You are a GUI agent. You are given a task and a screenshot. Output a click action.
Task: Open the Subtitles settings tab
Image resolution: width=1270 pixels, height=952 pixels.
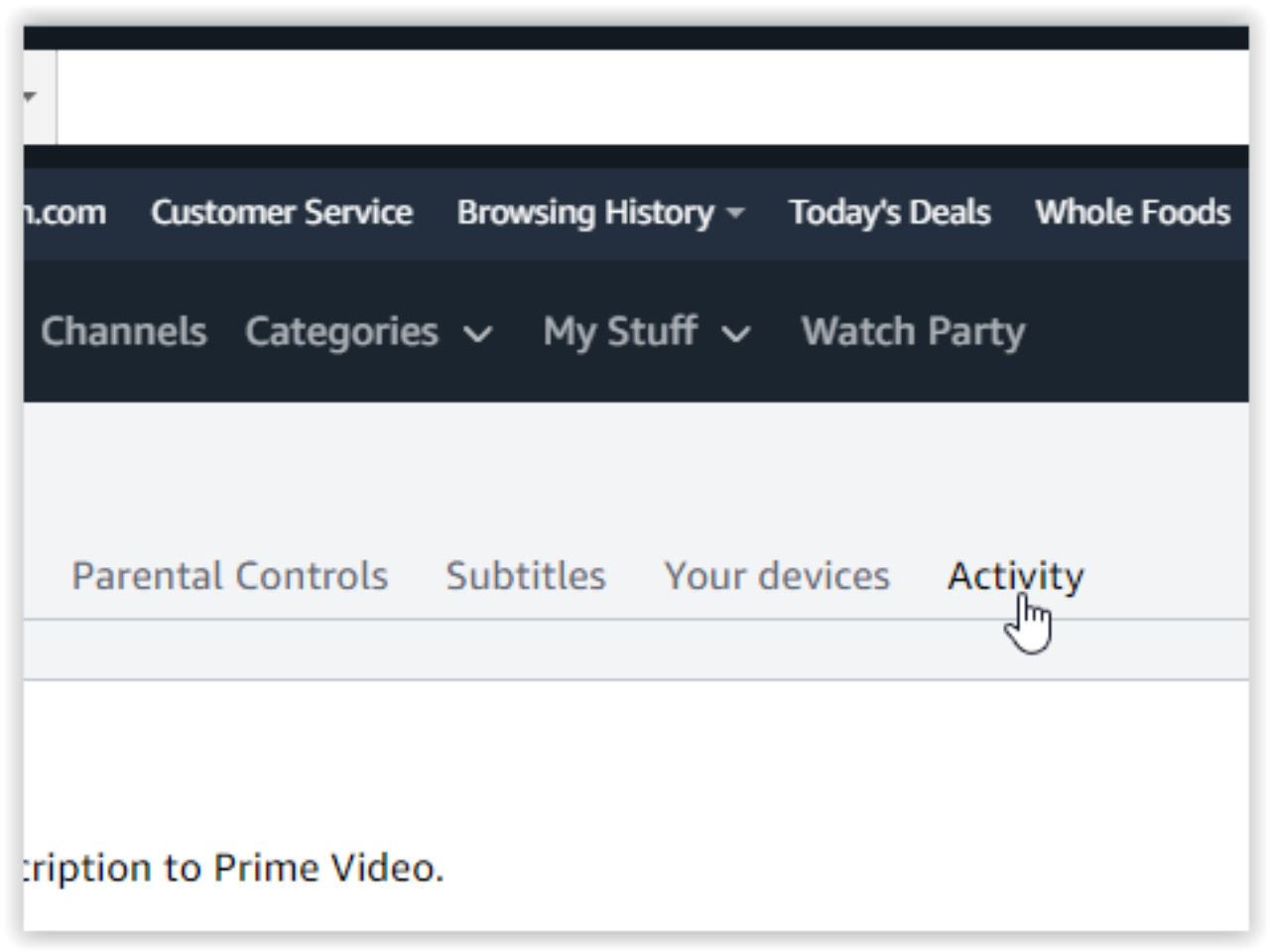tap(526, 575)
